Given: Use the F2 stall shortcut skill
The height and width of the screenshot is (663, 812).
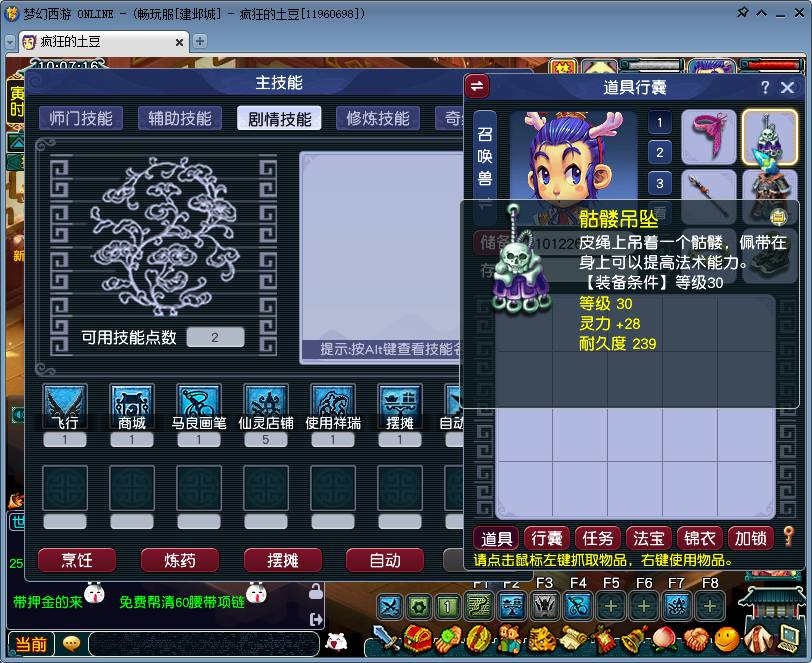Looking at the screenshot, I should (512, 606).
